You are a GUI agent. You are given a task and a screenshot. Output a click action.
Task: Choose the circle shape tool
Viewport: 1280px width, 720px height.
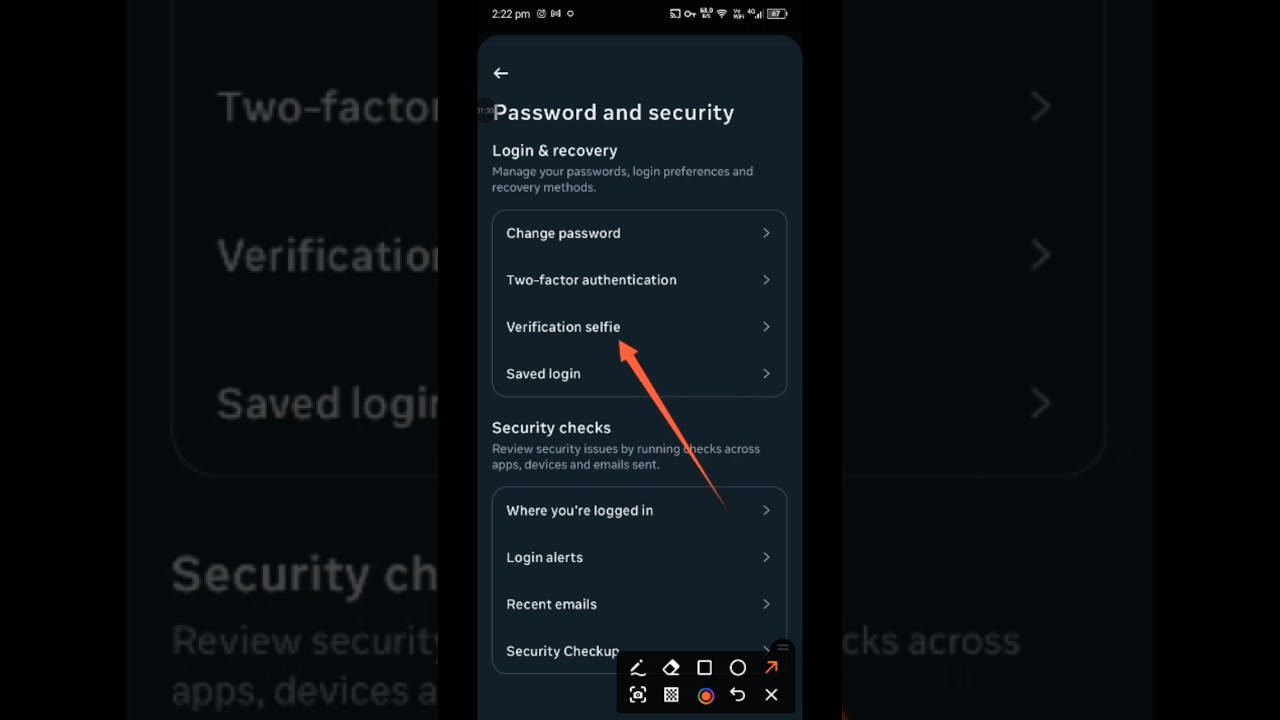[x=738, y=668]
